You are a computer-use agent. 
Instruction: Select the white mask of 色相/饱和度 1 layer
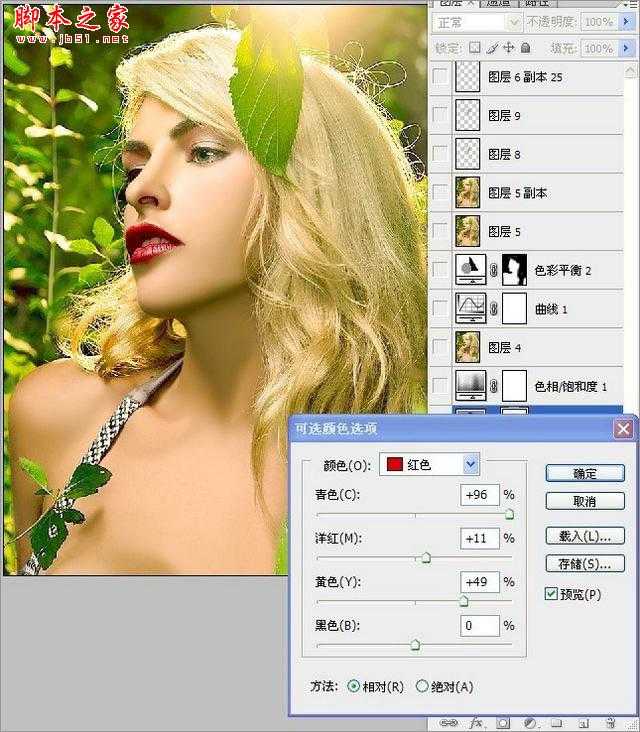coord(514,386)
